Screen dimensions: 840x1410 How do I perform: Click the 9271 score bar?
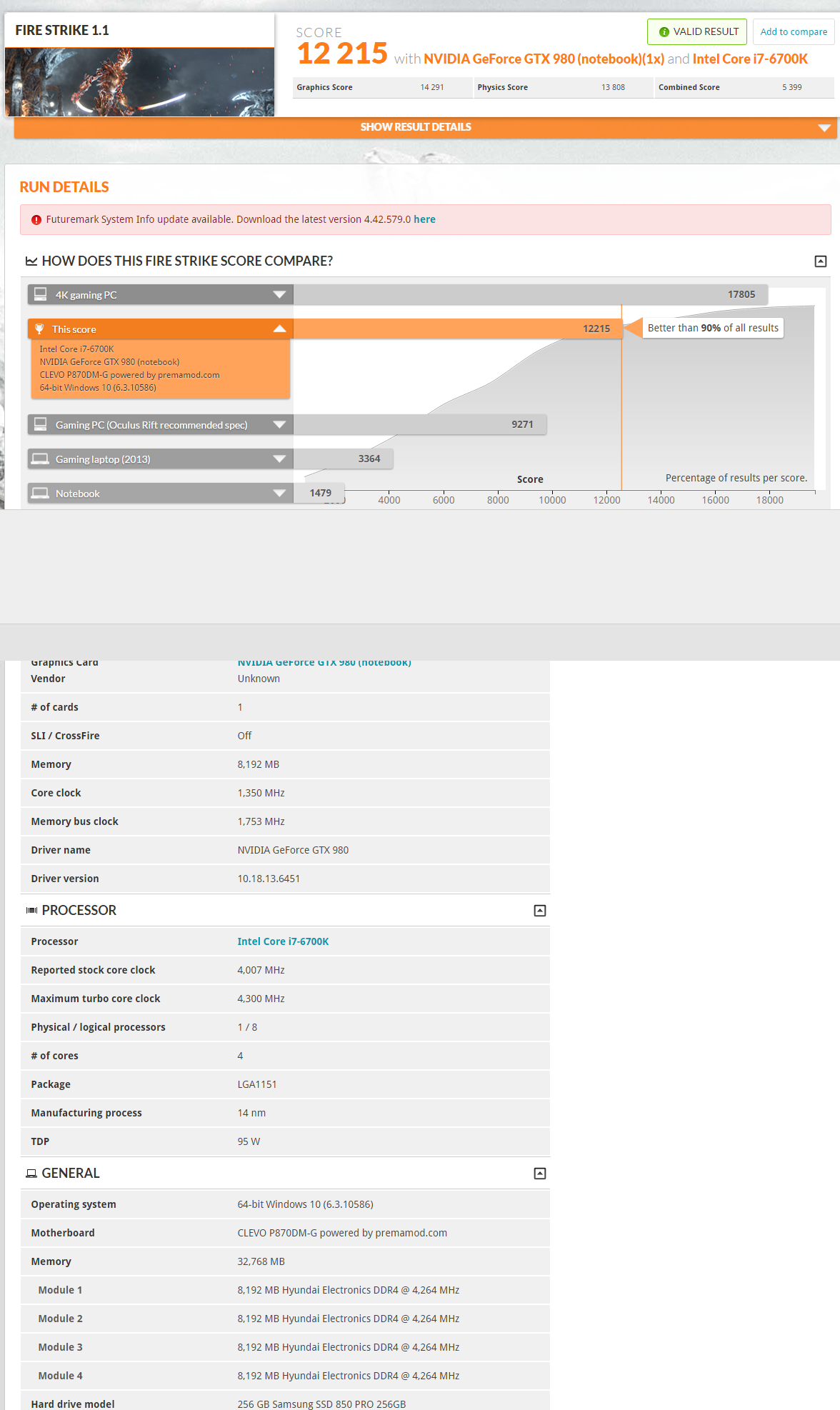[420, 424]
